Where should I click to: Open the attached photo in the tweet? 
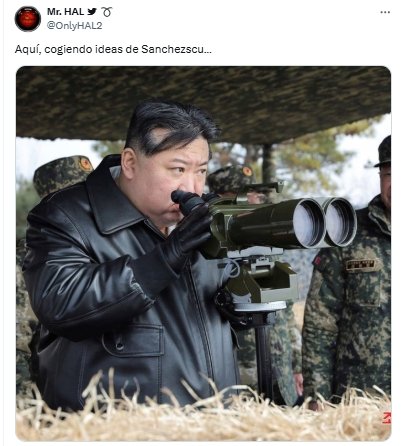[x=203, y=253]
